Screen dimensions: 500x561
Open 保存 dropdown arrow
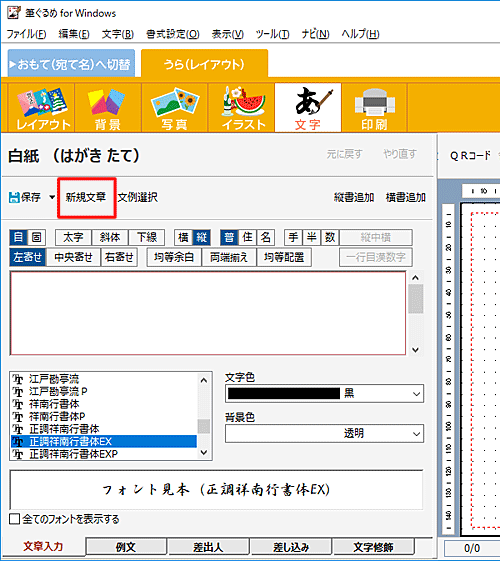coord(52,197)
